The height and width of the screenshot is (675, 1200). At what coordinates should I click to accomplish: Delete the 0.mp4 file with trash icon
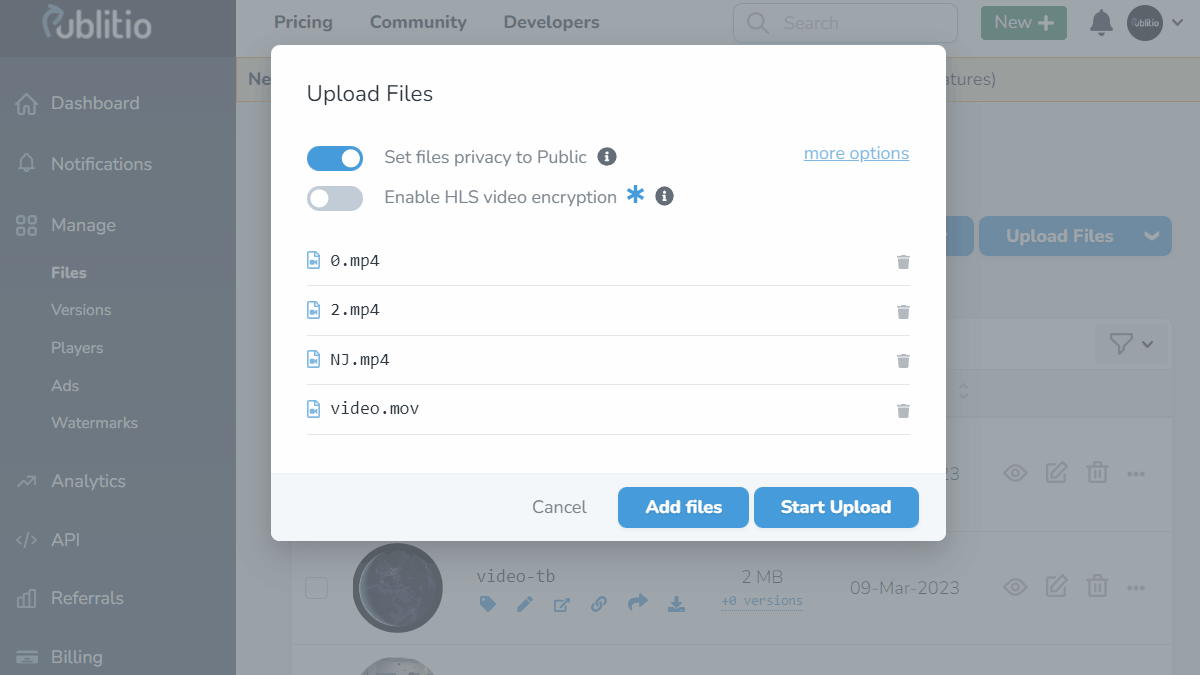(x=903, y=261)
